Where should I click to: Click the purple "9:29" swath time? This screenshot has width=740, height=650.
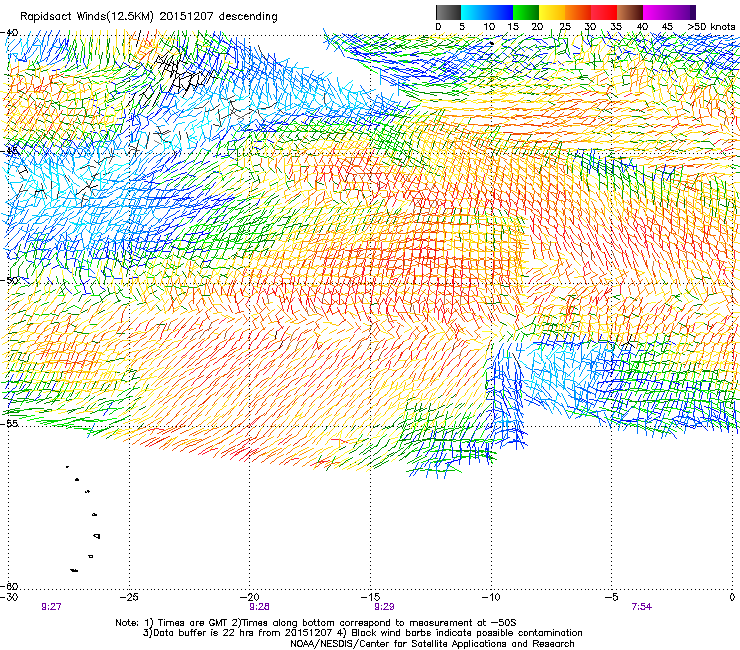tap(385, 607)
